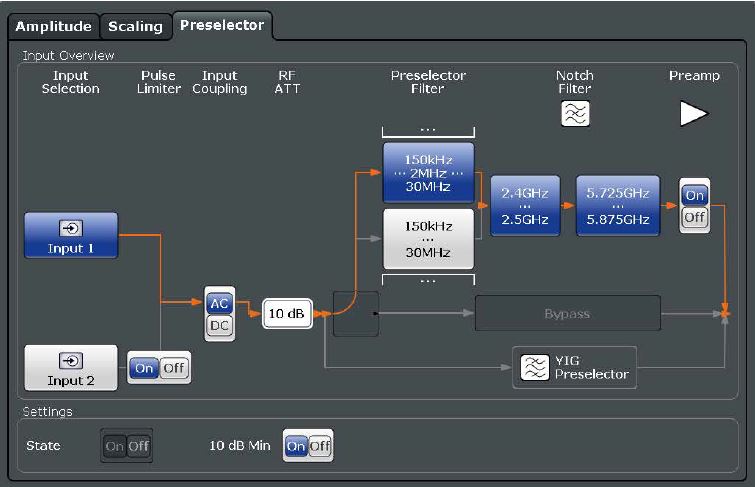Switch Input Coupling with the AC/DC toggle

tap(219, 314)
